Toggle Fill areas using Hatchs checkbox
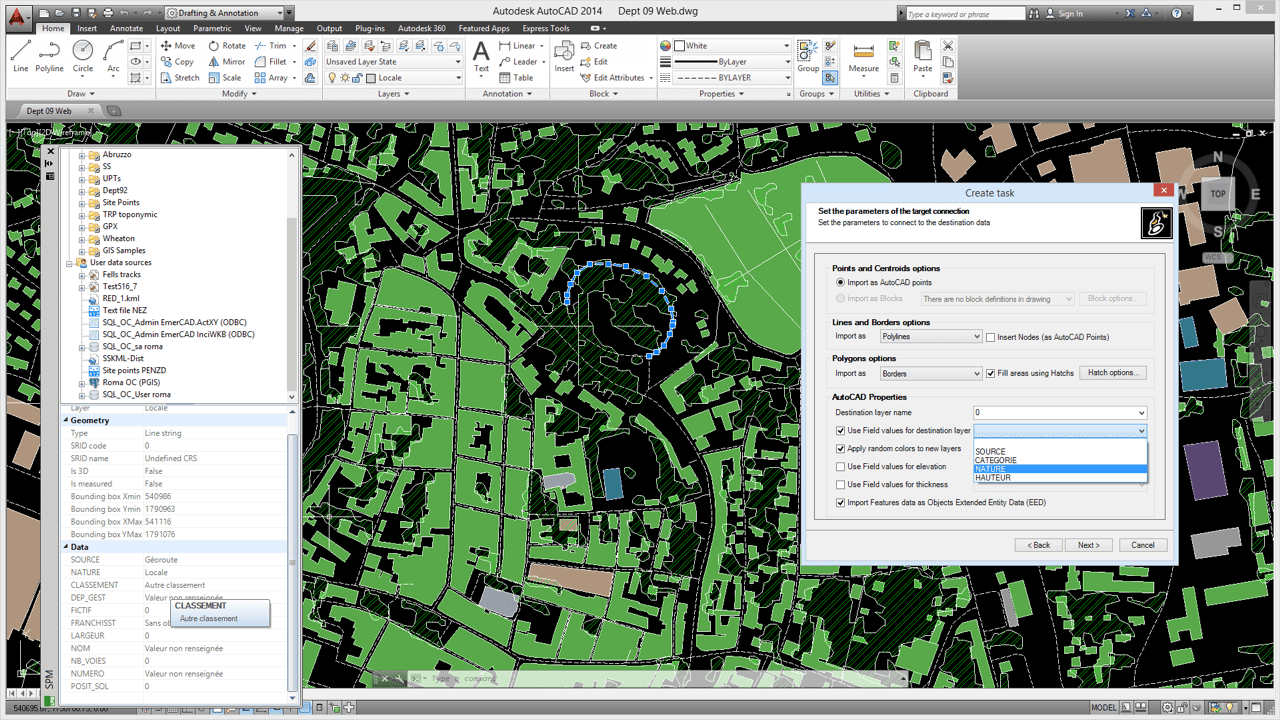 click(990, 373)
